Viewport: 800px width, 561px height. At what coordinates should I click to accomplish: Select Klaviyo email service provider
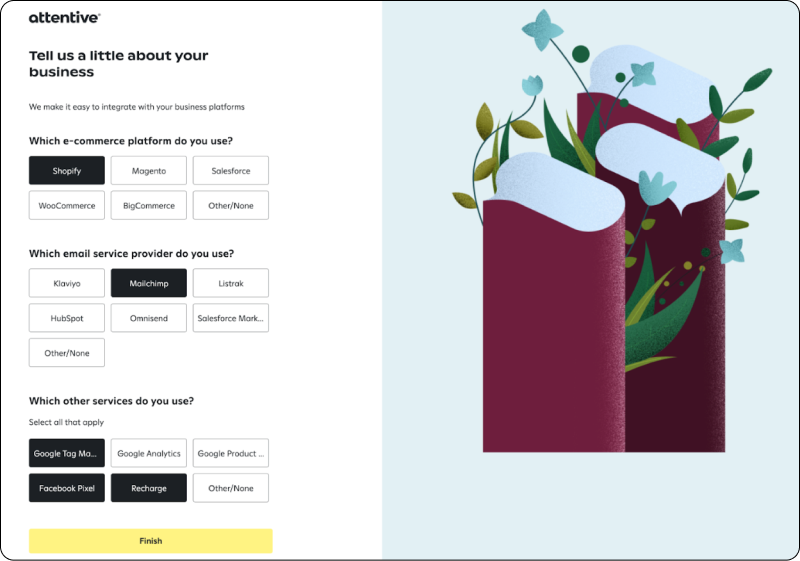[67, 283]
